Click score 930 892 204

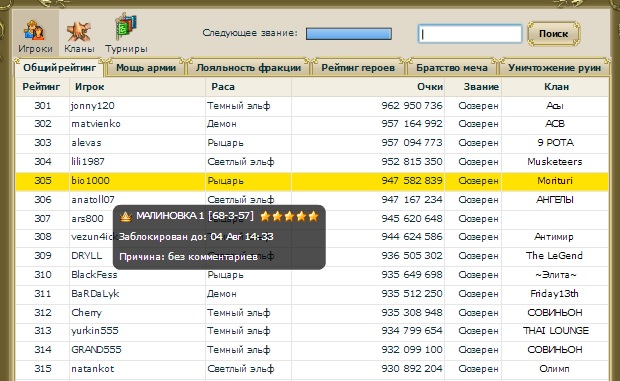(x=412, y=369)
